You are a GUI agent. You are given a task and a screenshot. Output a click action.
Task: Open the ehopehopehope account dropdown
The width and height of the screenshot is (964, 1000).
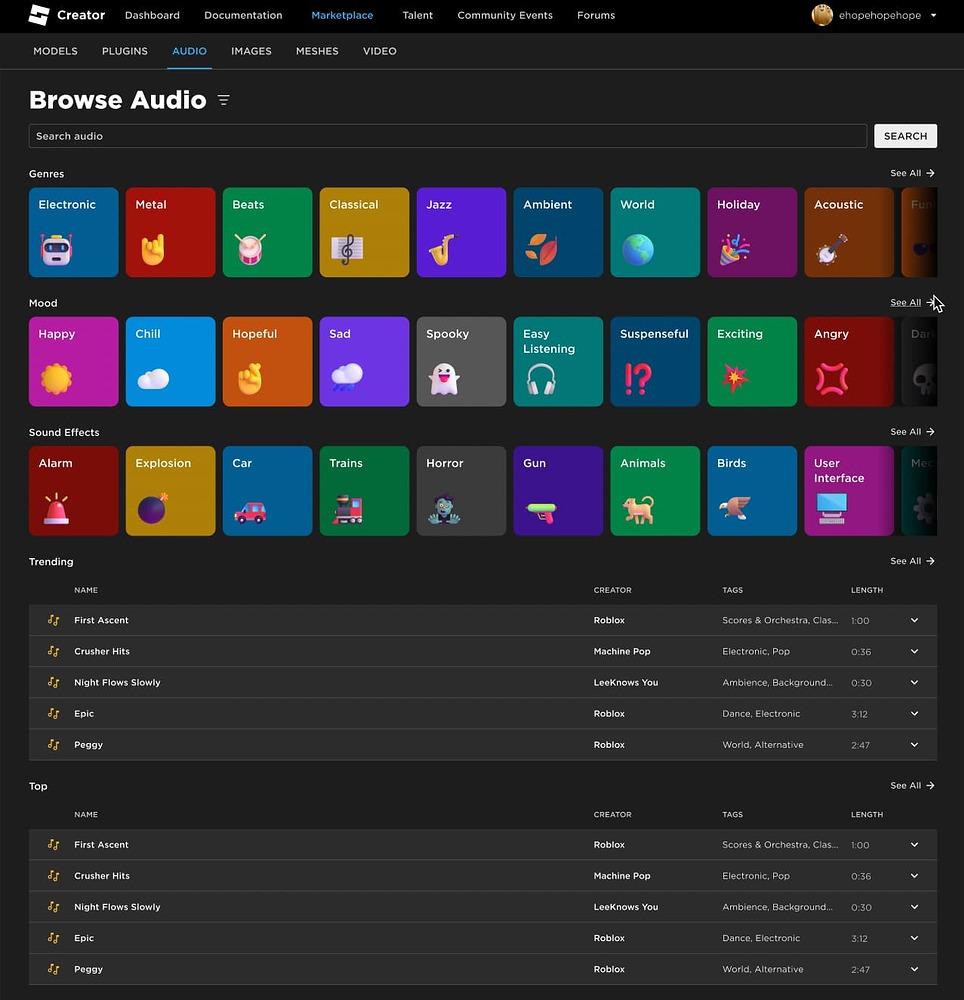click(874, 15)
